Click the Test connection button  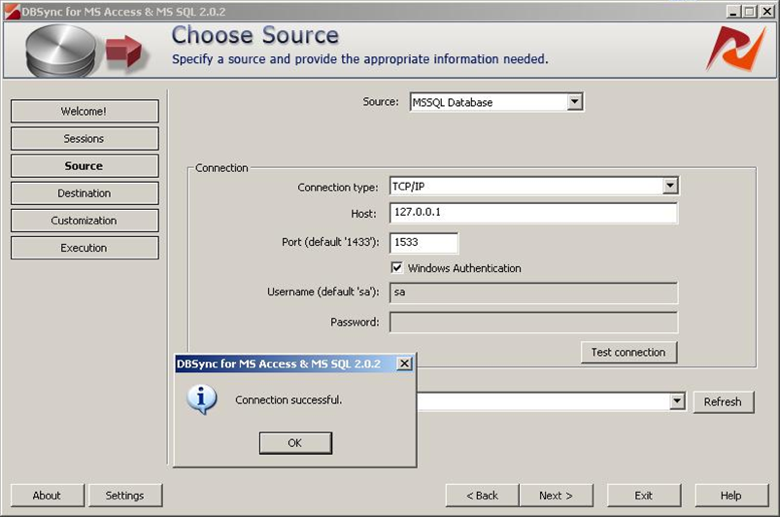[x=629, y=352]
